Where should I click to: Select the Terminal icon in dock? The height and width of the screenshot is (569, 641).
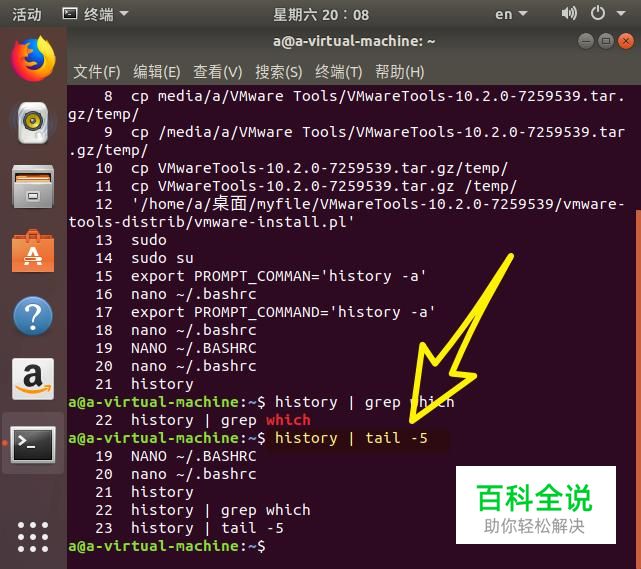click(33, 444)
